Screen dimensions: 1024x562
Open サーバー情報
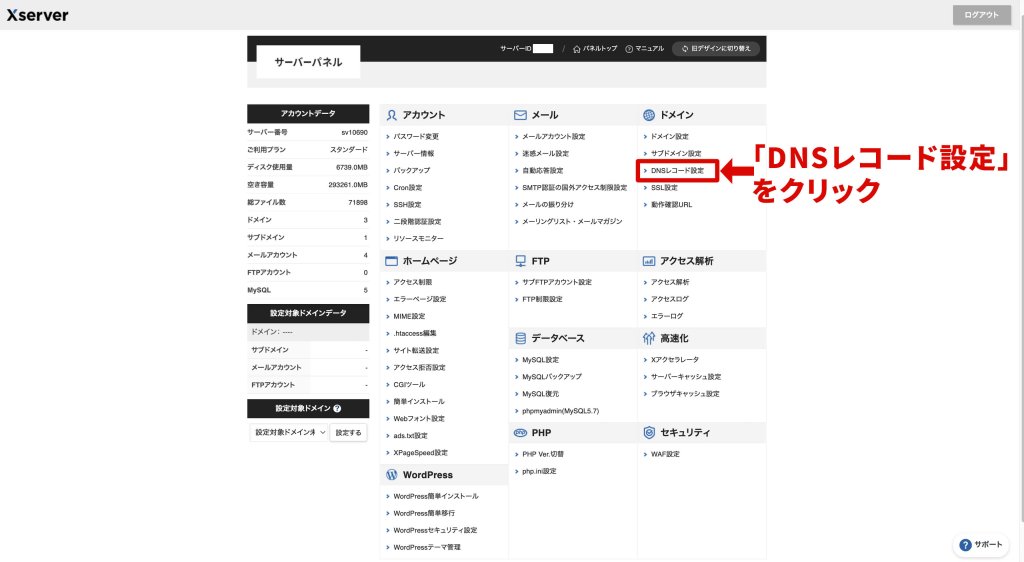coord(413,153)
